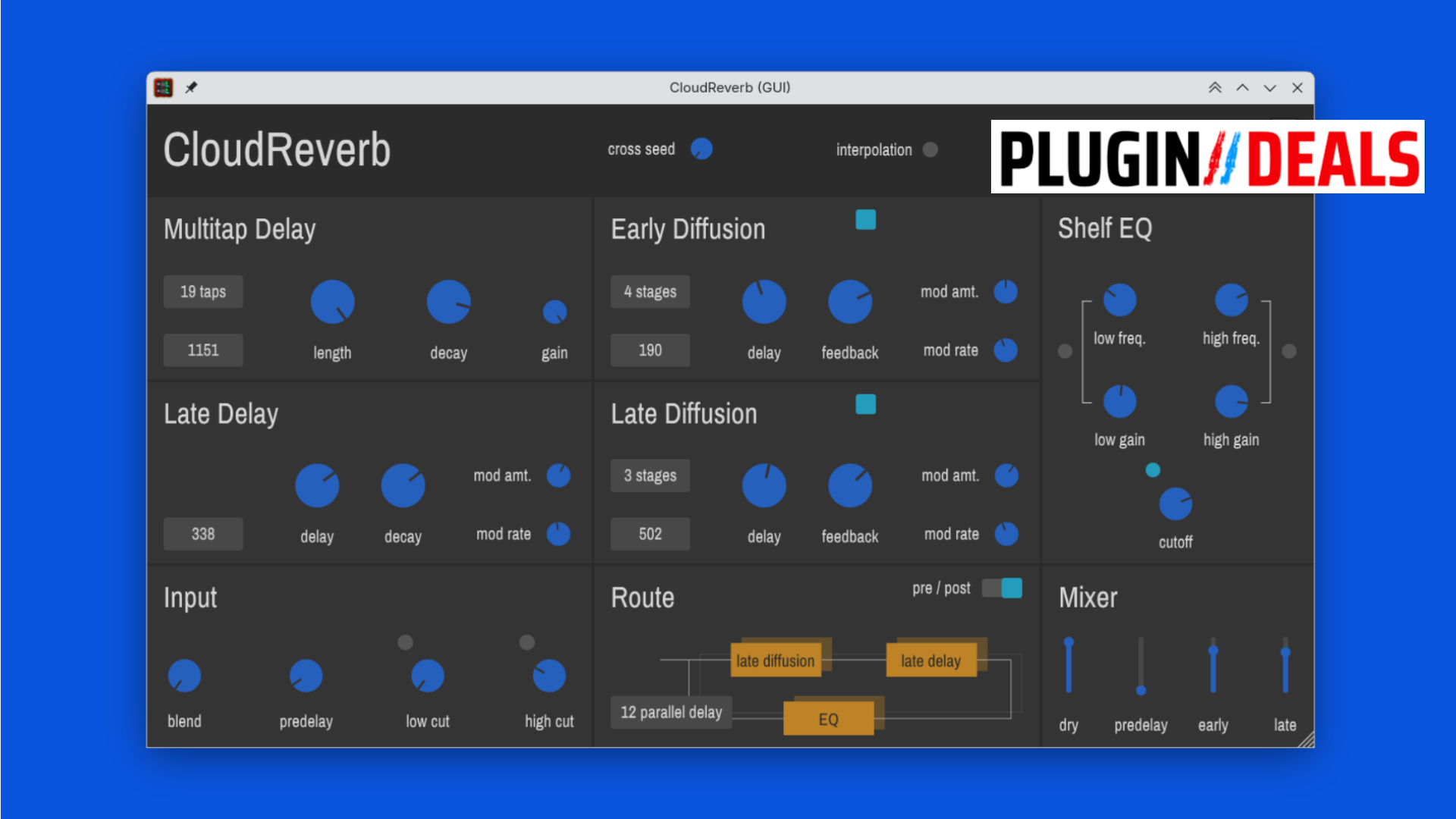Click the Late Delay decay knob
The width and height of the screenshot is (1456, 819).
[x=403, y=485]
